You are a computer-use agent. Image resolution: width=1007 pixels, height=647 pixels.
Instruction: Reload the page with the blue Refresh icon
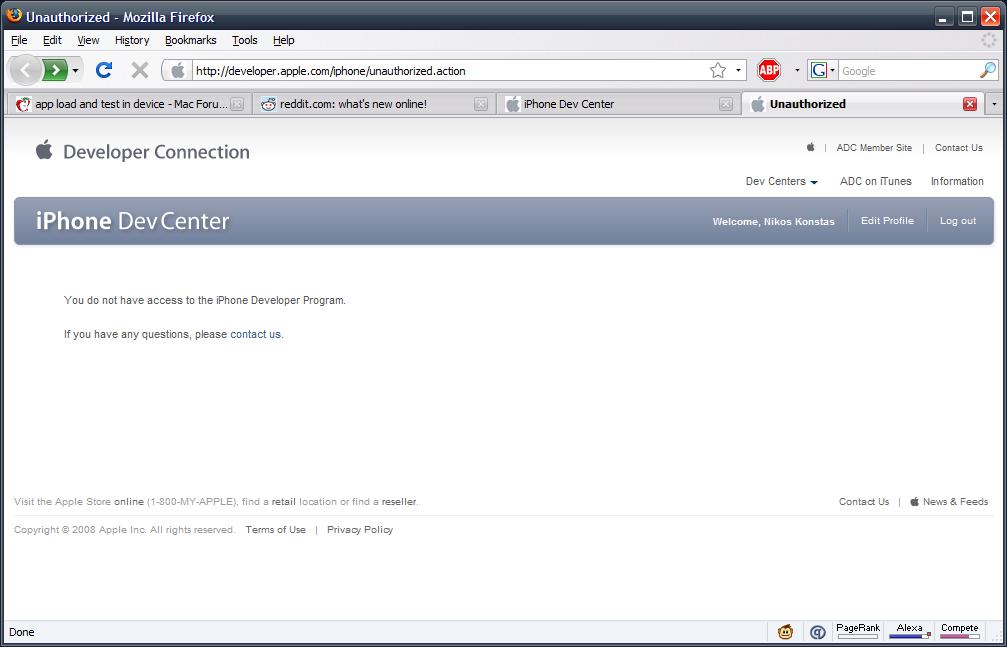[104, 70]
